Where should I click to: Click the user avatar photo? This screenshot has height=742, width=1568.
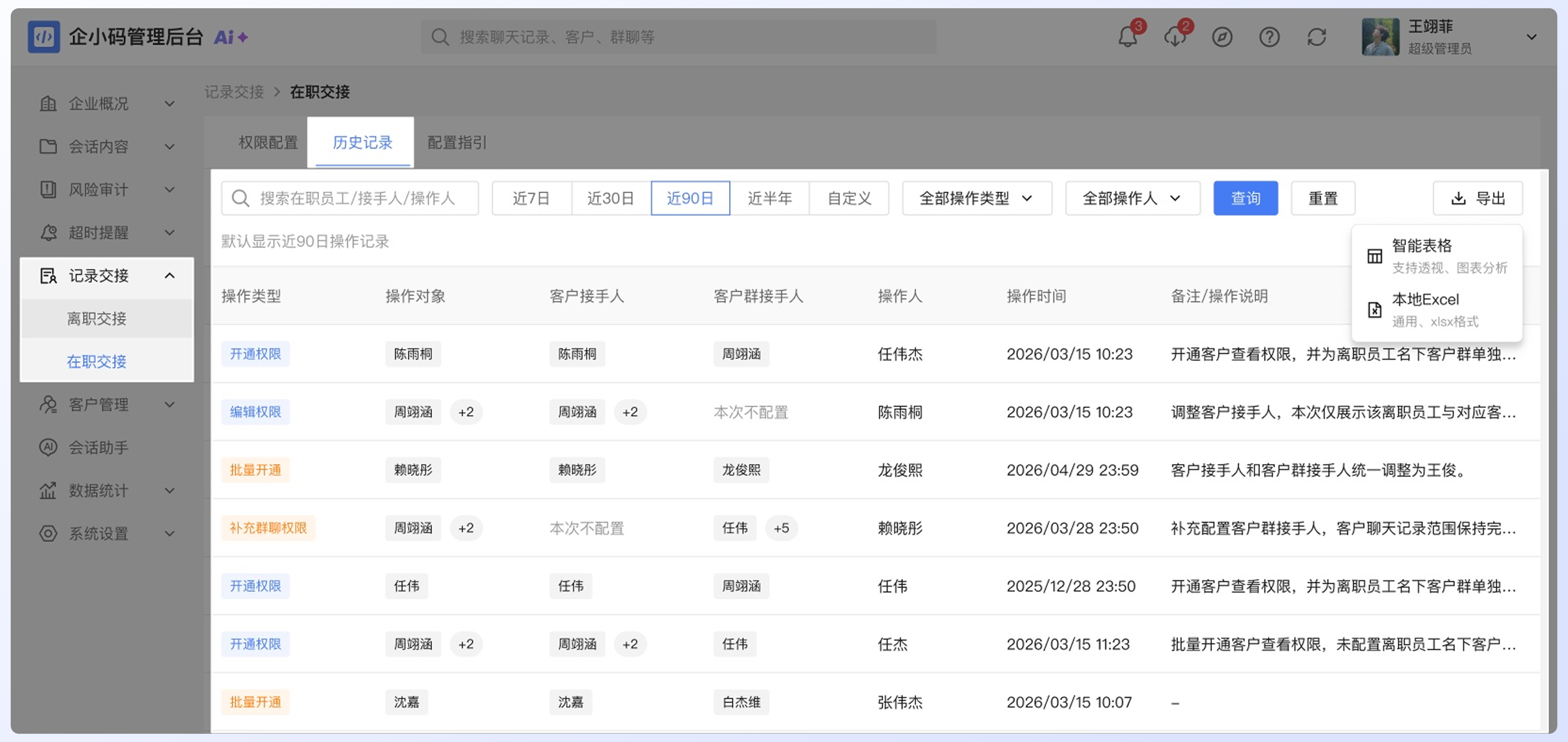click(1380, 37)
